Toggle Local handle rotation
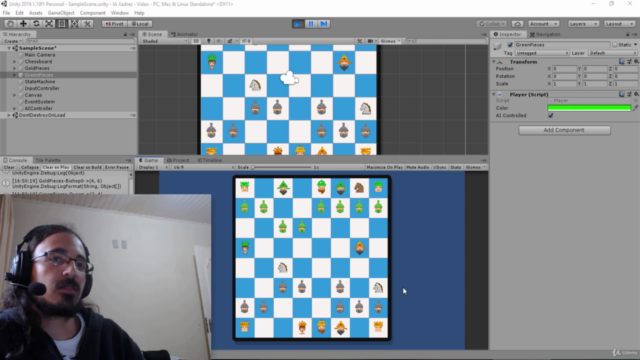Image resolution: width=640 pixels, height=360 pixels. point(140,24)
